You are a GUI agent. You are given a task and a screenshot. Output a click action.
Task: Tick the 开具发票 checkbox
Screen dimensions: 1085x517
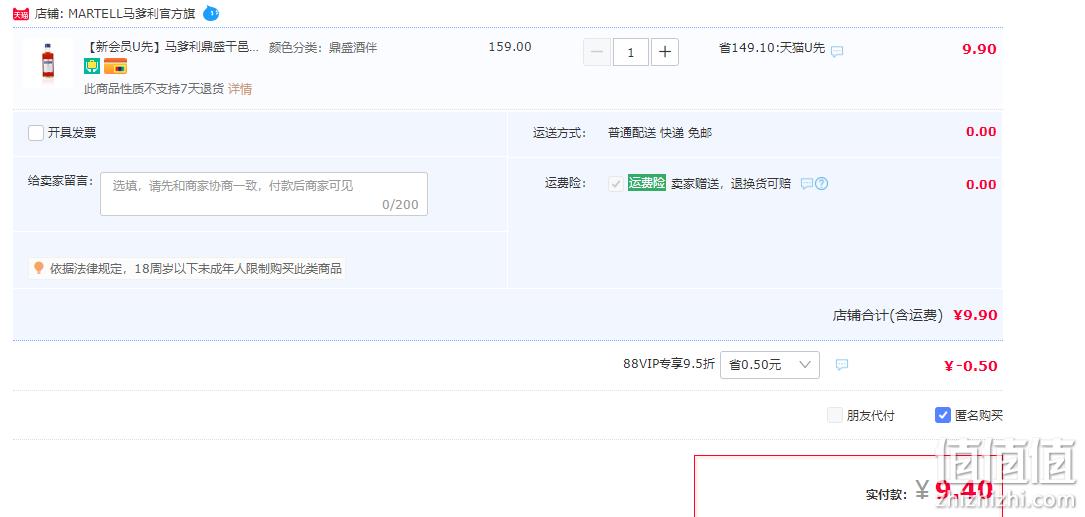pos(36,133)
